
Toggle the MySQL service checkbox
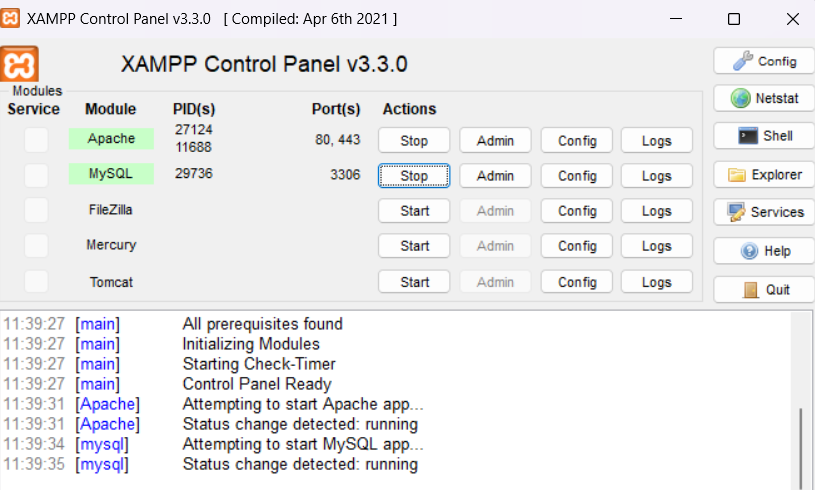(36, 175)
